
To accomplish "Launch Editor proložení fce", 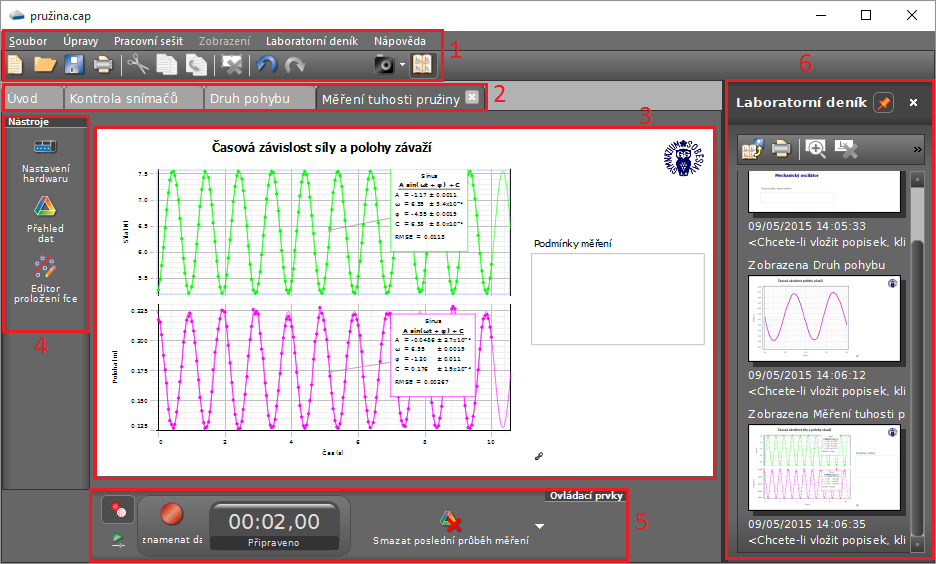I will (45, 267).
